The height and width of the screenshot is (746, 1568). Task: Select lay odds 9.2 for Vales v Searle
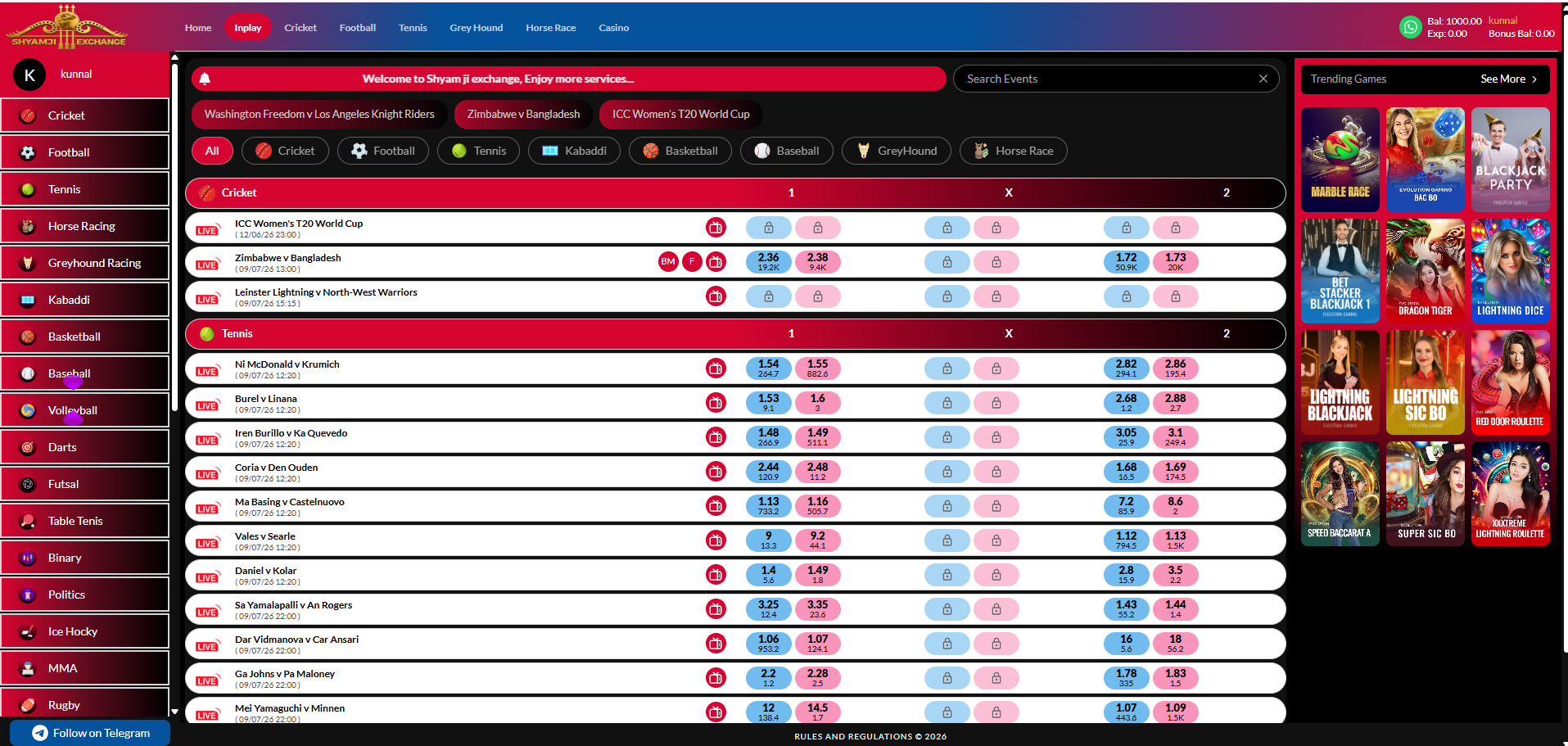click(817, 540)
